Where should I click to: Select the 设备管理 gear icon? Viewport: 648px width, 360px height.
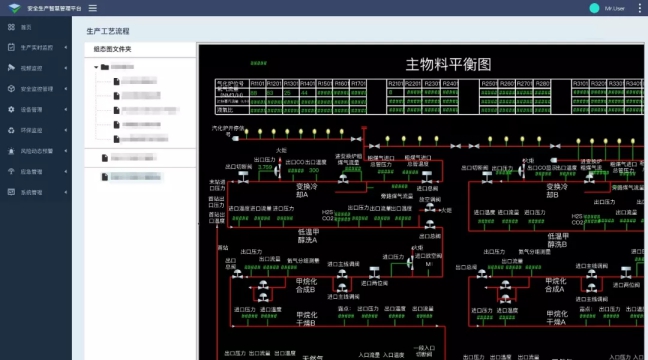(11, 109)
